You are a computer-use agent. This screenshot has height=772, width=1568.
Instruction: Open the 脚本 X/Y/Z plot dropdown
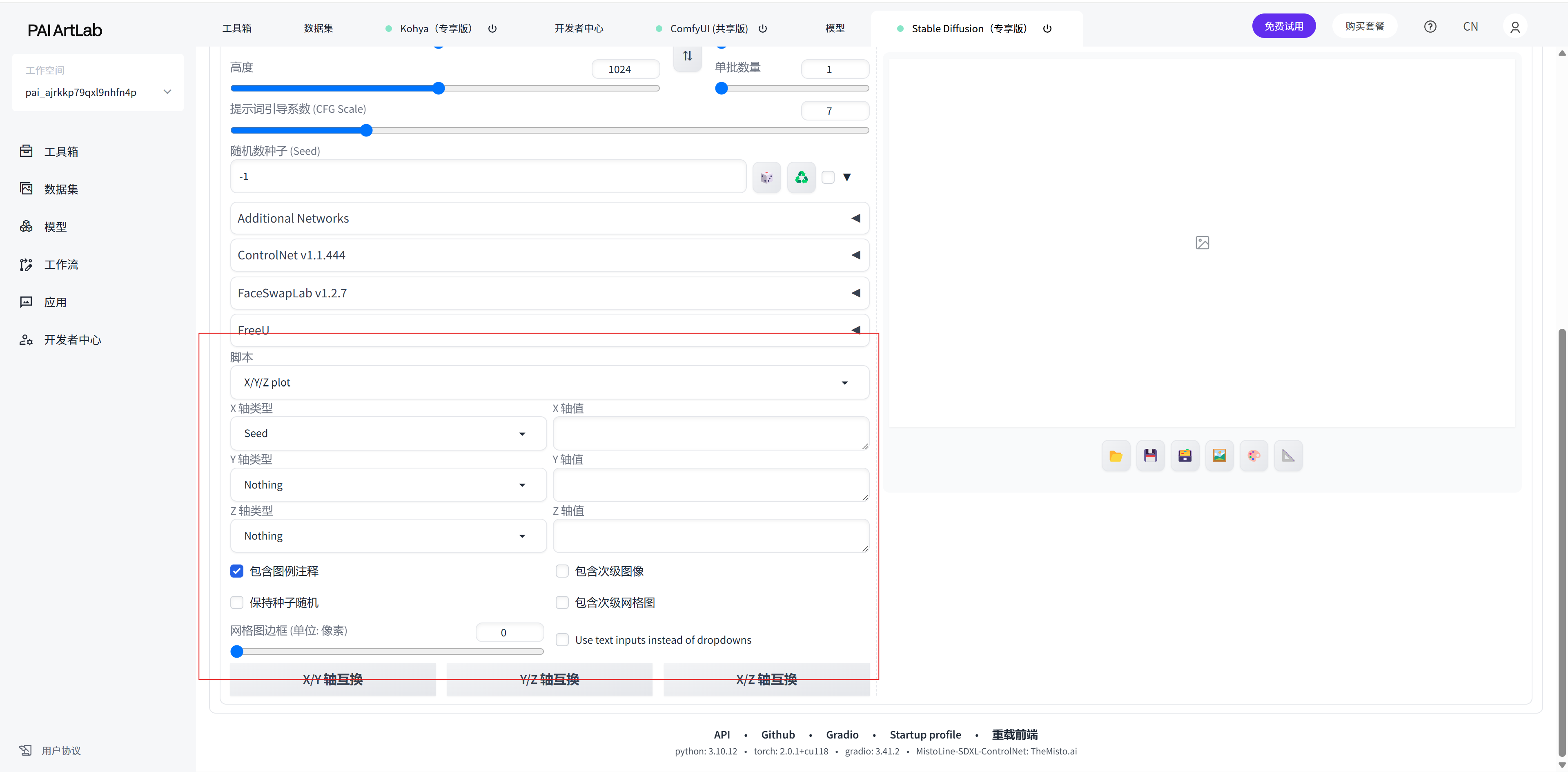(x=549, y=382)
